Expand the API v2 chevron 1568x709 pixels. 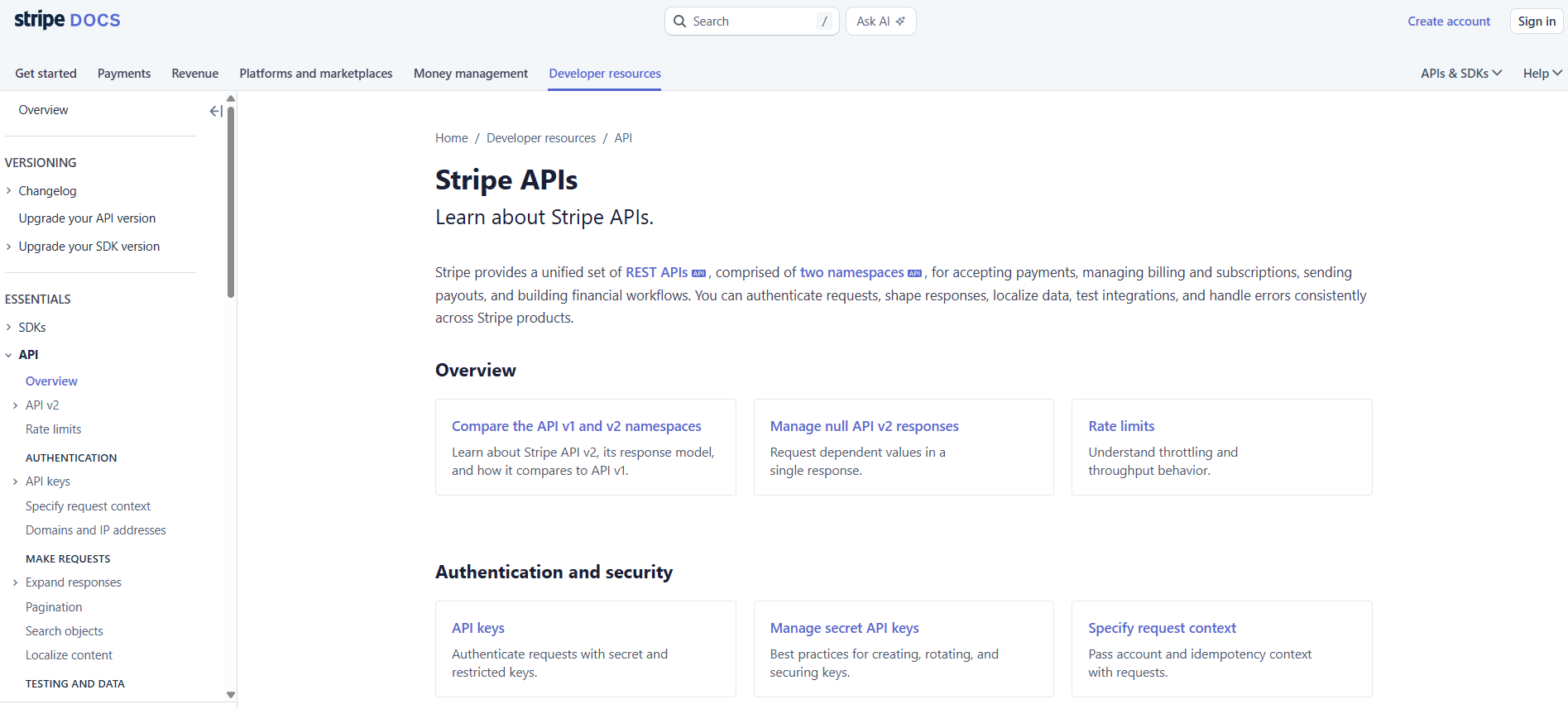[16, 405]
